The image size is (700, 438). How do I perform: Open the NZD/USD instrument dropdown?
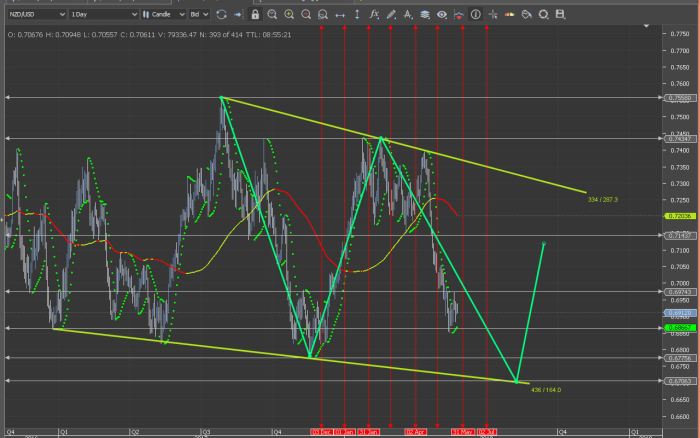click(37, 14)
